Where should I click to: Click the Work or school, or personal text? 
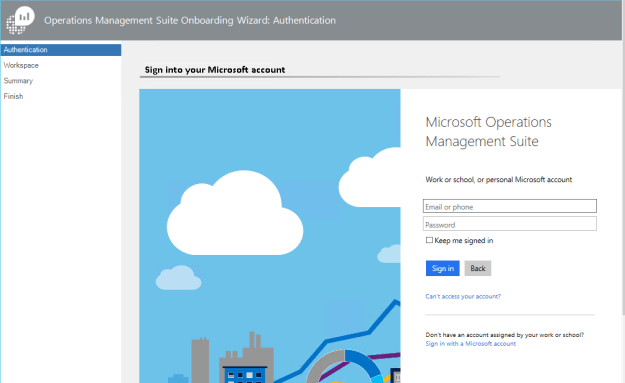499,180
